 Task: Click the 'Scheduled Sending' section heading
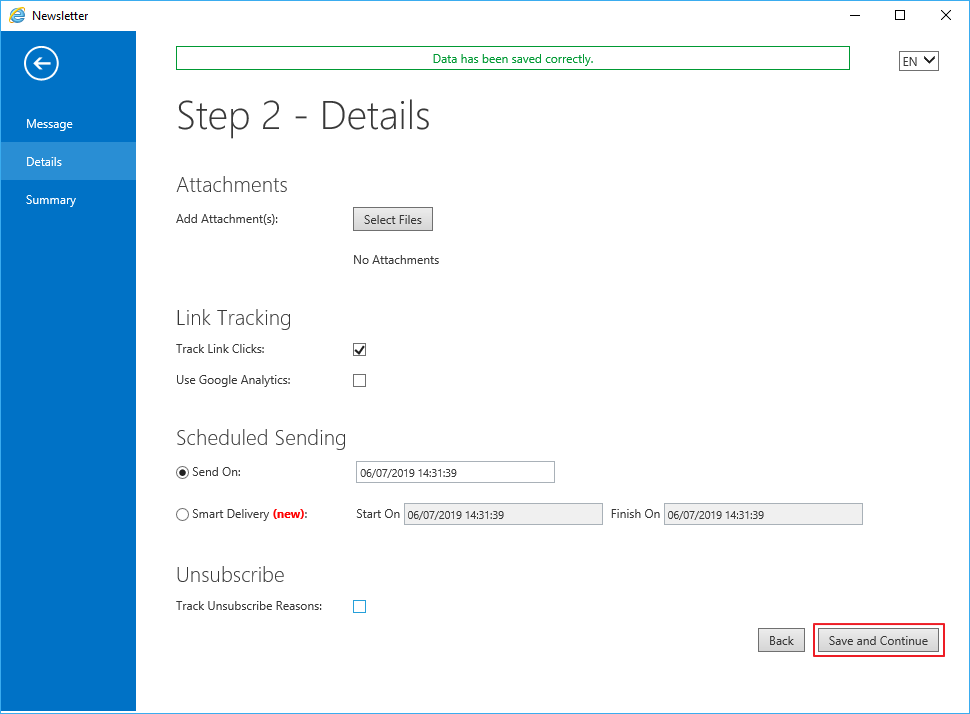tap(261, 438)
